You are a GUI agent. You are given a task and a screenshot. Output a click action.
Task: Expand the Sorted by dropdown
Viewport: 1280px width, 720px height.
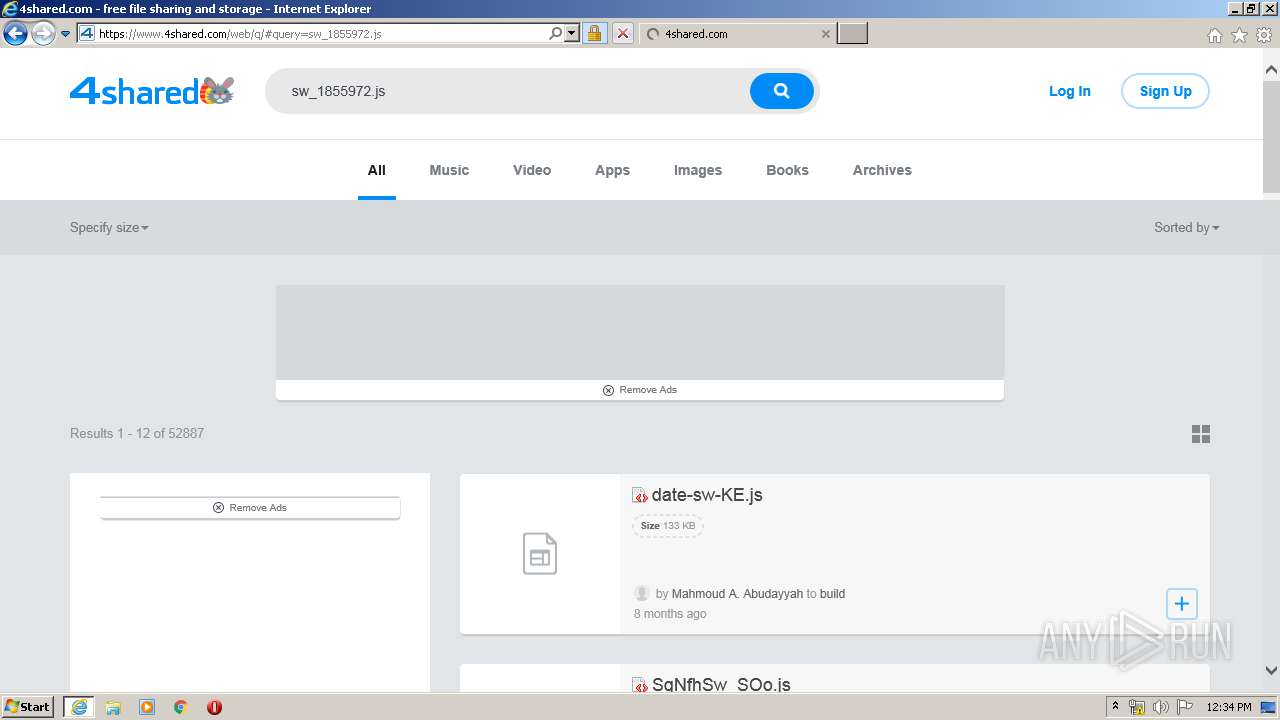(x=1186, y=228)
